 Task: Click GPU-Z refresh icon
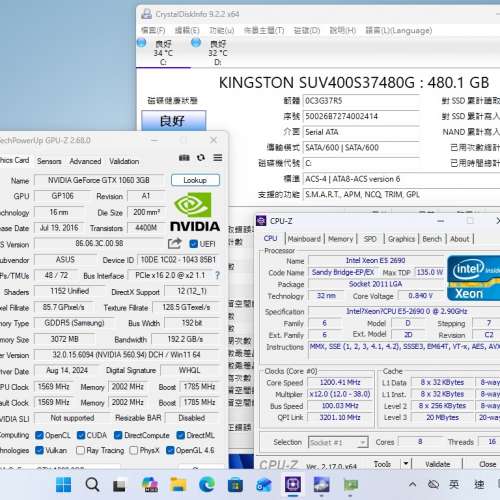coord(201,157)
